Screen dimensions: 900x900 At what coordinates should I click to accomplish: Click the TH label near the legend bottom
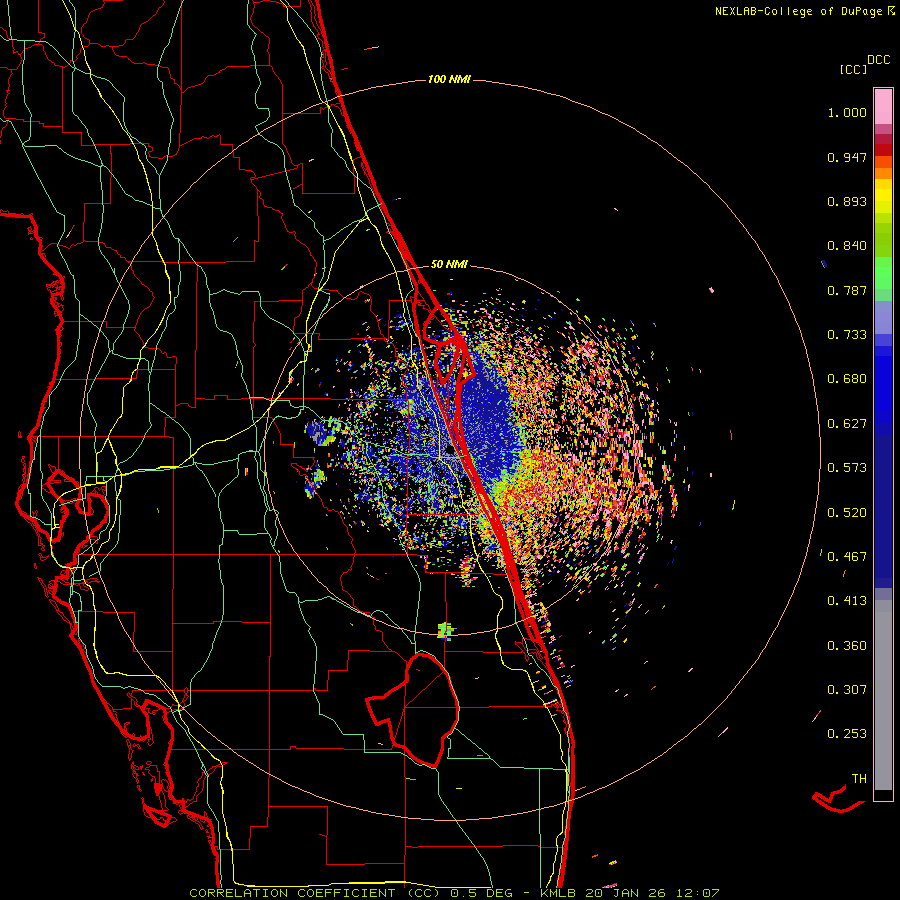pos(859,779)
